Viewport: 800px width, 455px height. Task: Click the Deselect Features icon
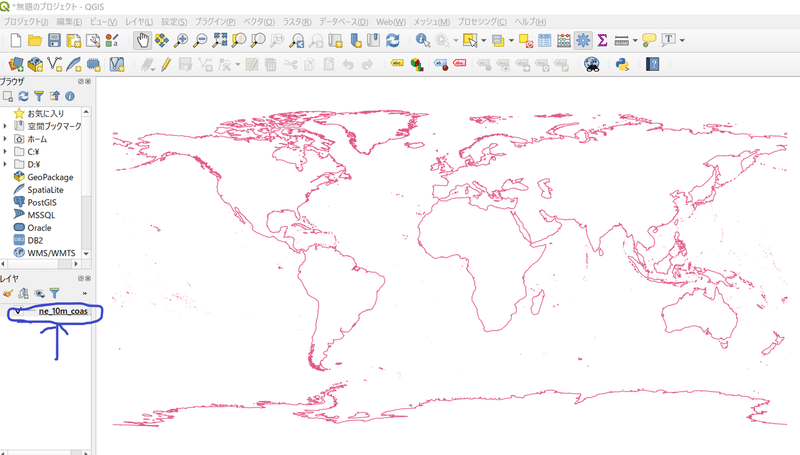(x=526, y=40)
